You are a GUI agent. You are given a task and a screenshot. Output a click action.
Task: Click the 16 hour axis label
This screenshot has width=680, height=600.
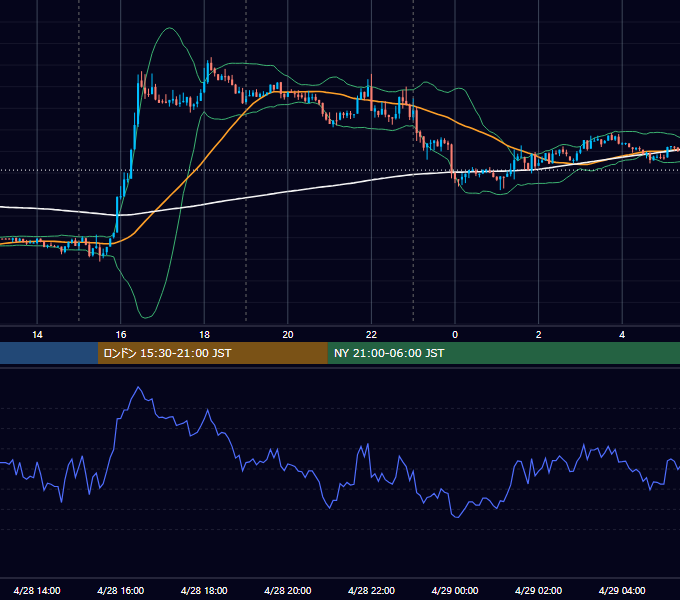click(x=121, y=335)
